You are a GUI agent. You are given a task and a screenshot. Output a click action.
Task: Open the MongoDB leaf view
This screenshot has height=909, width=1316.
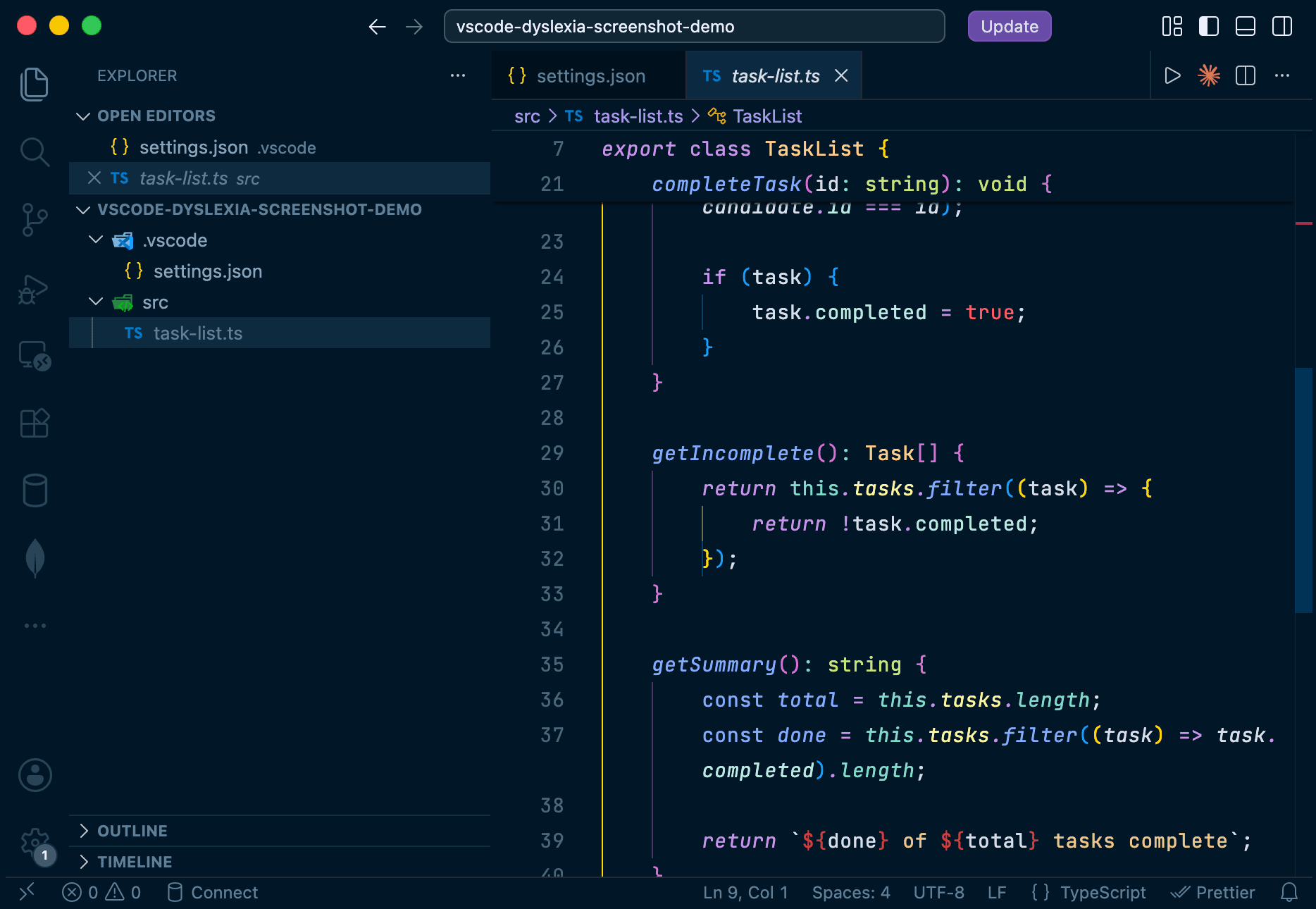(34, 559)
